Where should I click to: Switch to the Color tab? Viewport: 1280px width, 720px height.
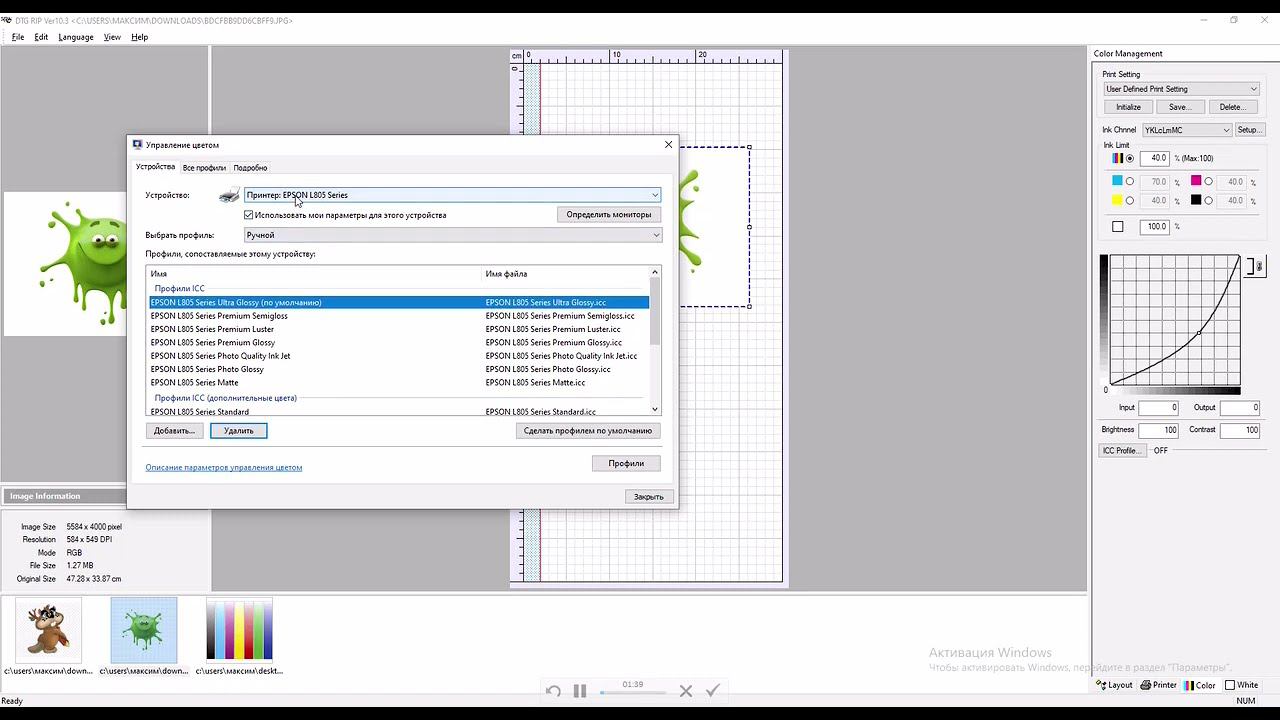1200,685
